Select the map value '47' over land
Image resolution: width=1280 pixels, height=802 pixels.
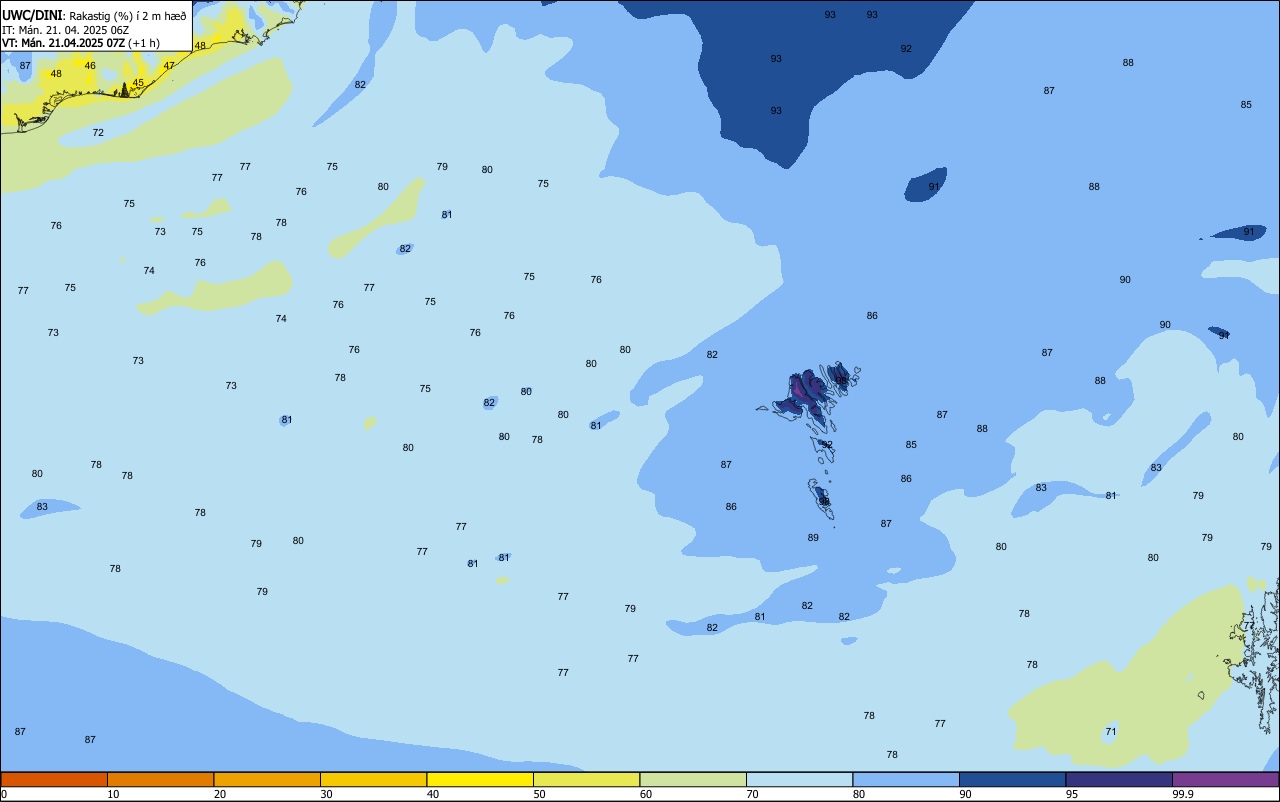tap(169, 66)
